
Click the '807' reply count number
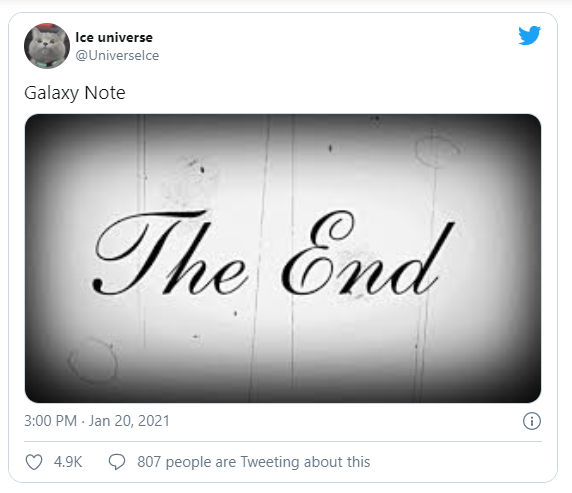coord(149,462)
